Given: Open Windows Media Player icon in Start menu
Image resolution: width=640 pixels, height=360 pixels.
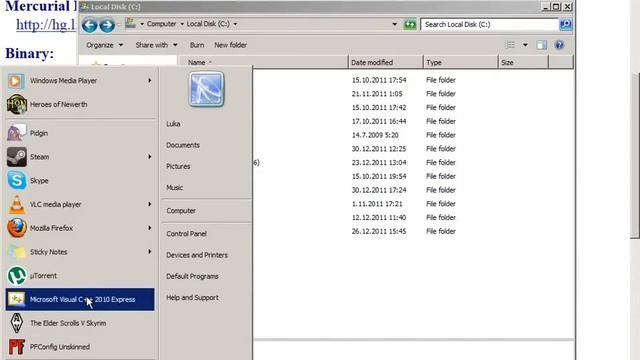Looking at the screenshot, I should click(16, 81).
